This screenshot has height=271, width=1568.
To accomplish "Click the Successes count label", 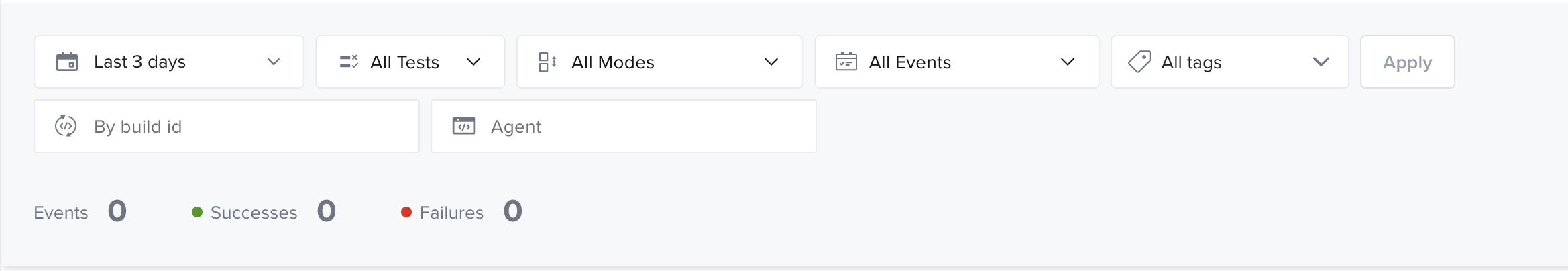I will point(254,213).
